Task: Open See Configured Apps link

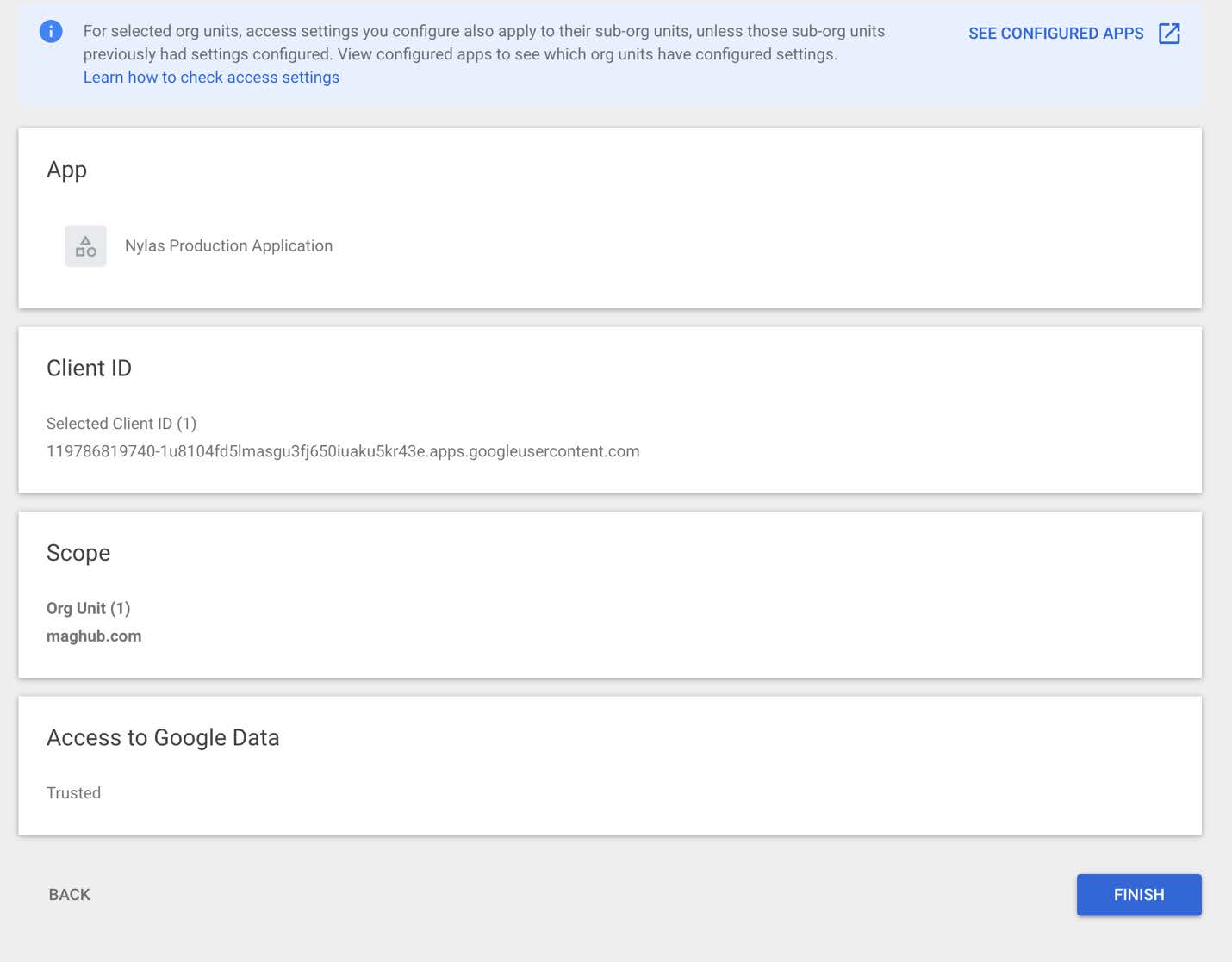Action: point(1056,34)
